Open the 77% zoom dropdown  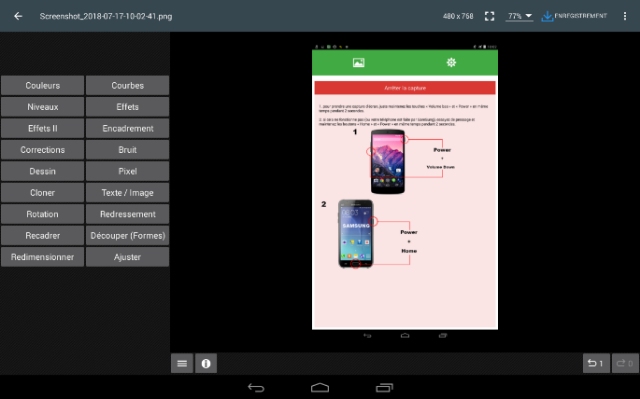tap(519, 16)
